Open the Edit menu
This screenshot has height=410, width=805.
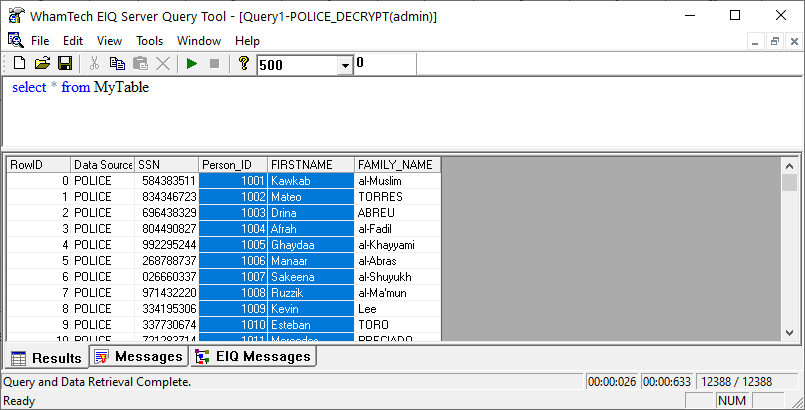point(73,41)
